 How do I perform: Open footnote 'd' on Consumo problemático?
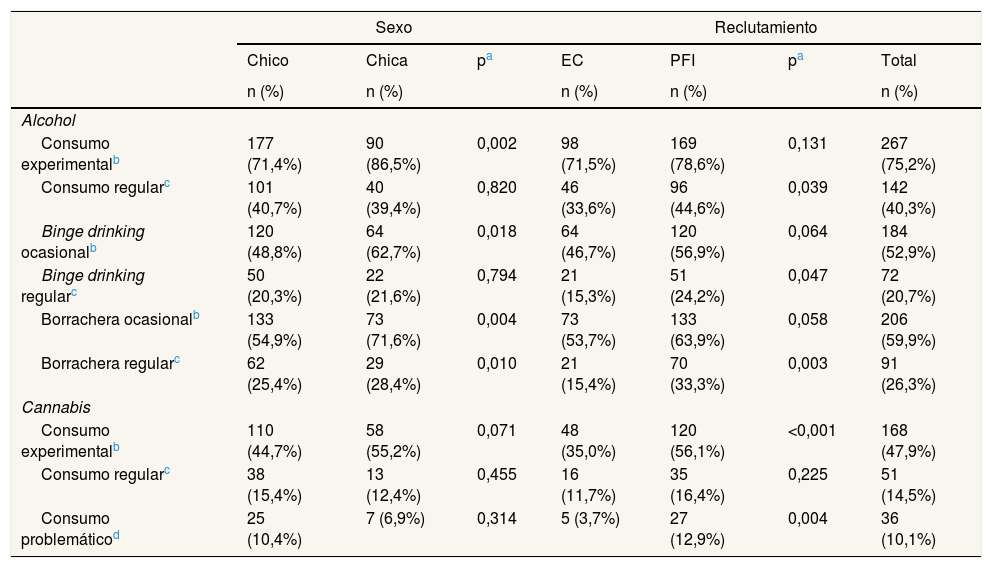pos(116,536)
